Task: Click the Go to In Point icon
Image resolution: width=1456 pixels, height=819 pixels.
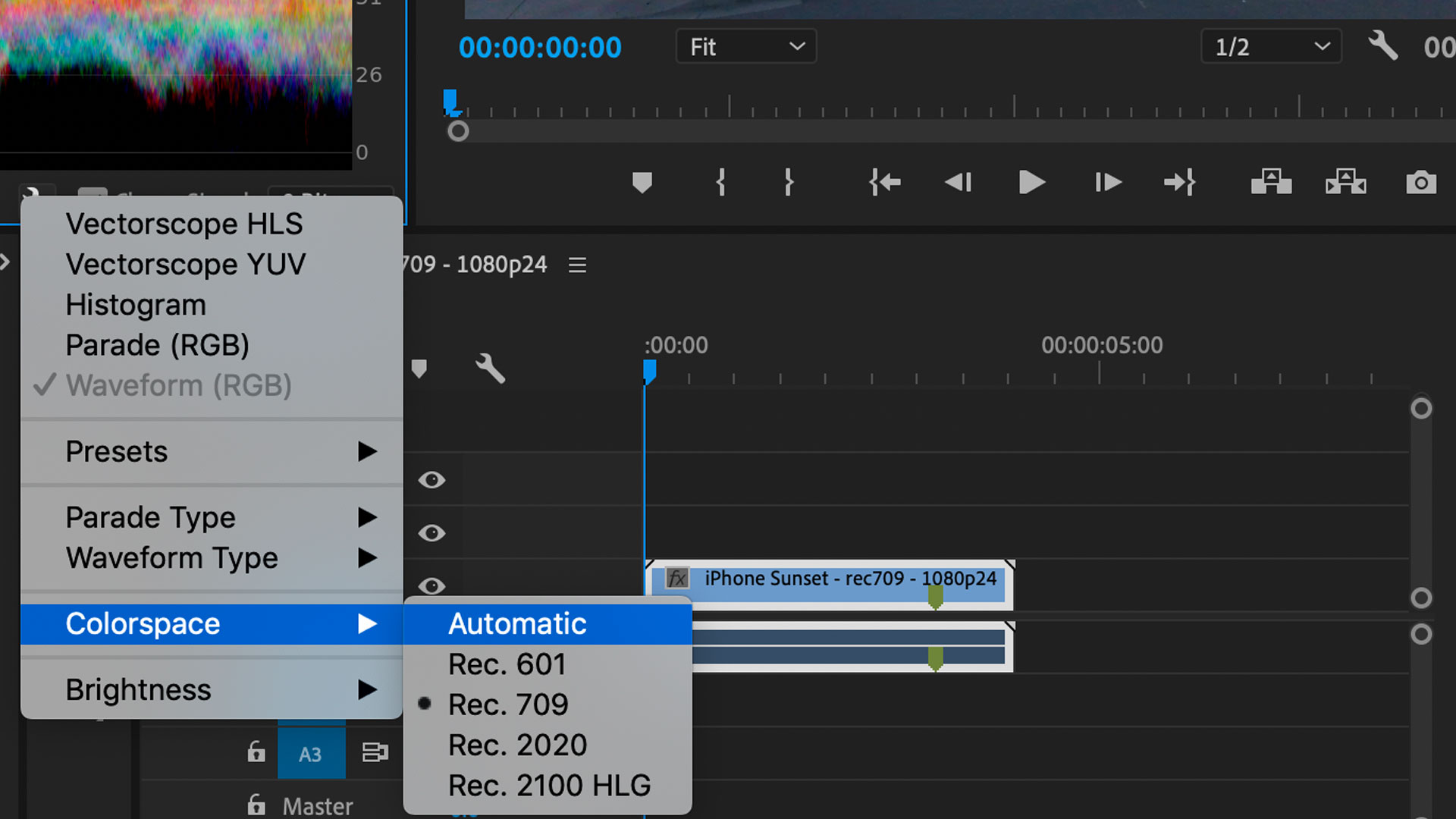Action: pos(885,182)
